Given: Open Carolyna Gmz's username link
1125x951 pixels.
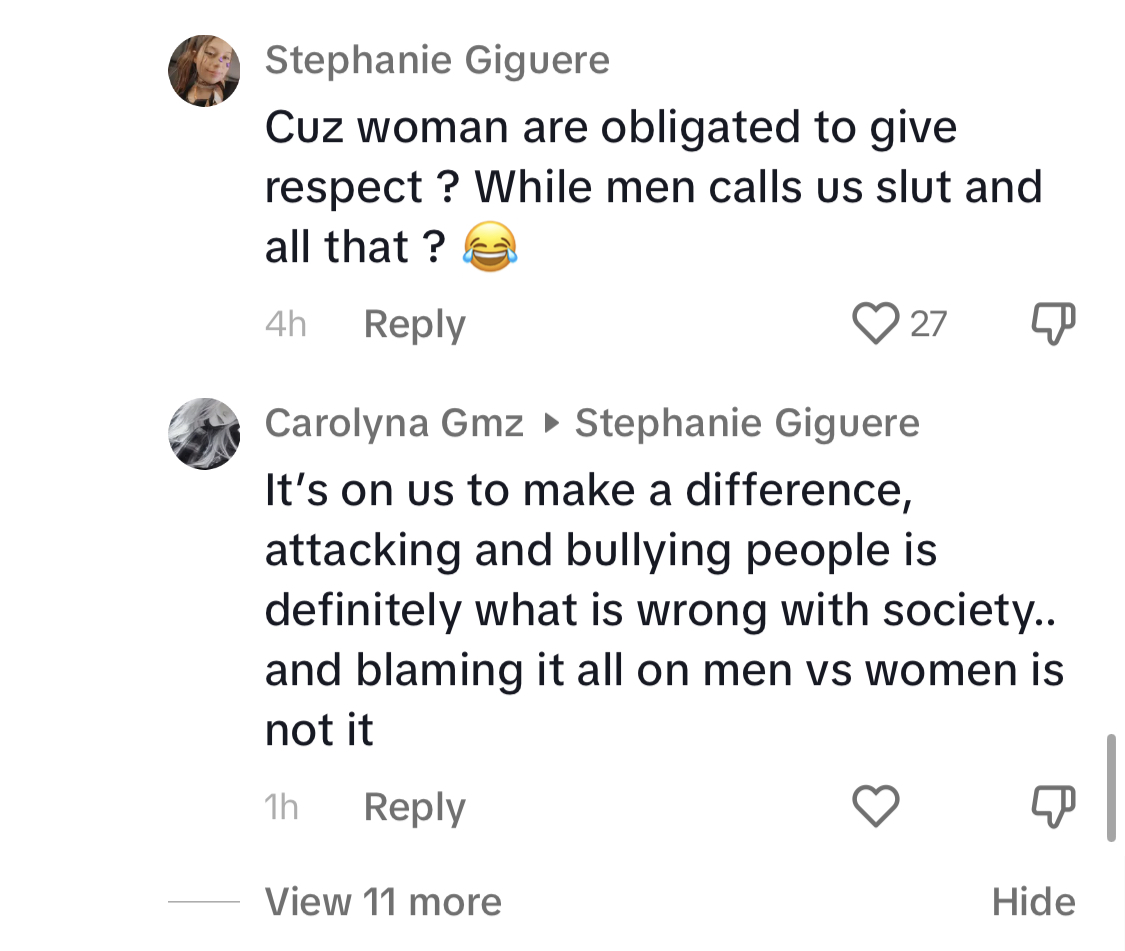Looking at the screenshot, I should (x=394, y=423).
